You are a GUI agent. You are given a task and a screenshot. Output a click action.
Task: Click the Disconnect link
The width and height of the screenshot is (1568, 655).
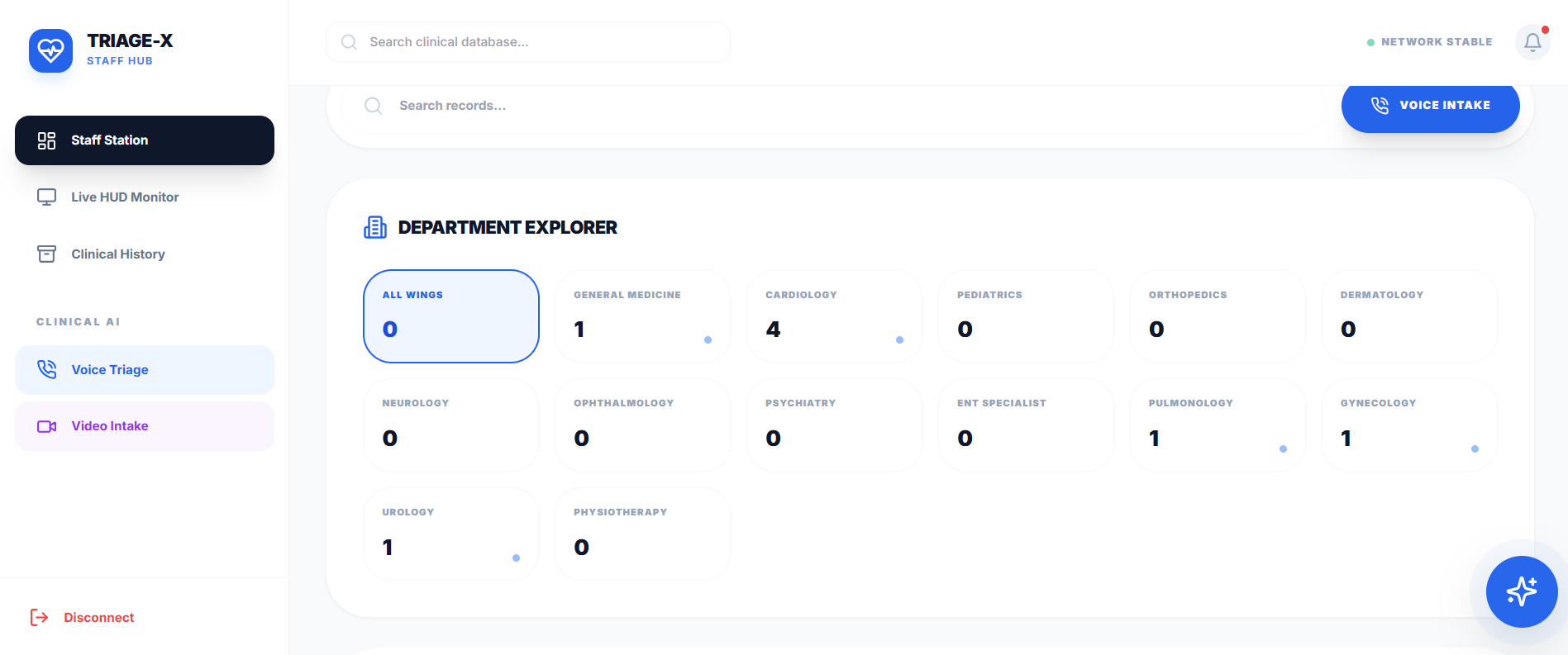(98, 618)
